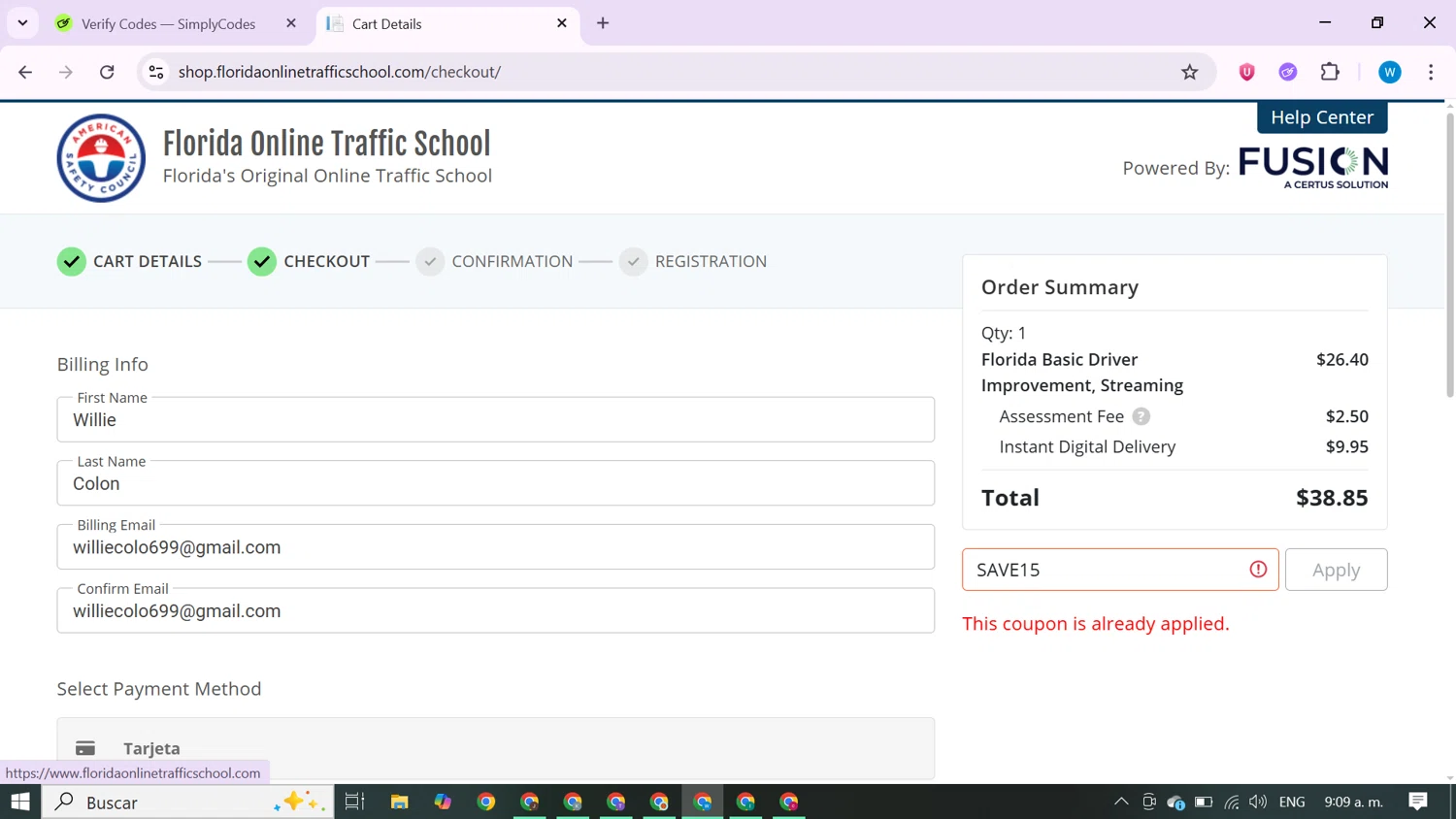The height and width of the screenshot is (819, 1456).
Task: Open the Windows Start menu
Action: tap(20, 802)
